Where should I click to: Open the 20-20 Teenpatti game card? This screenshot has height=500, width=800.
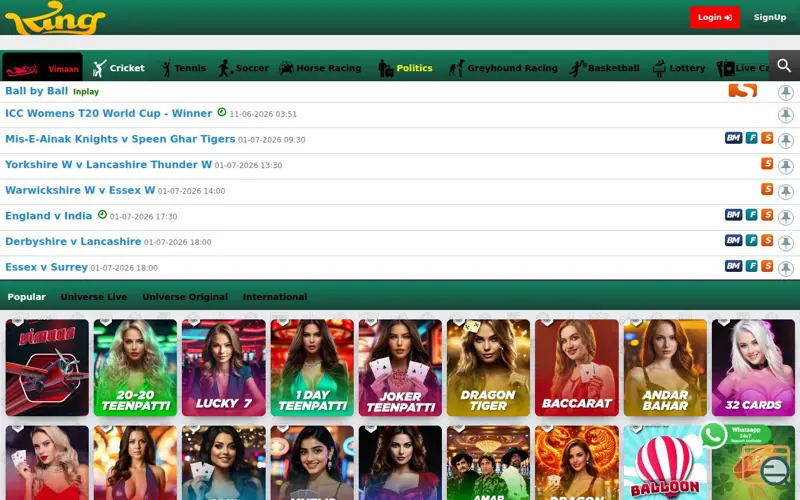point(135,367)
